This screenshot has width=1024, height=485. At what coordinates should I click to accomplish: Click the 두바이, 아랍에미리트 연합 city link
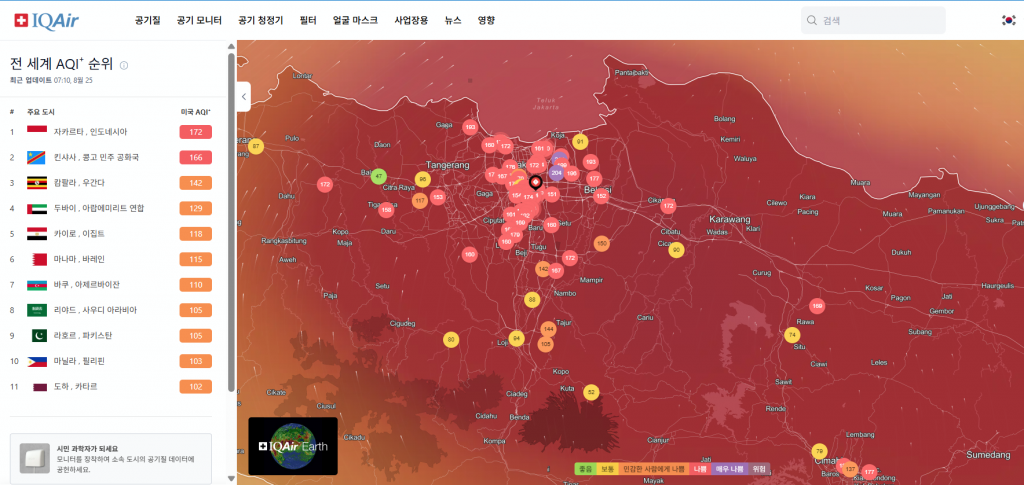(x=97, y=208)
